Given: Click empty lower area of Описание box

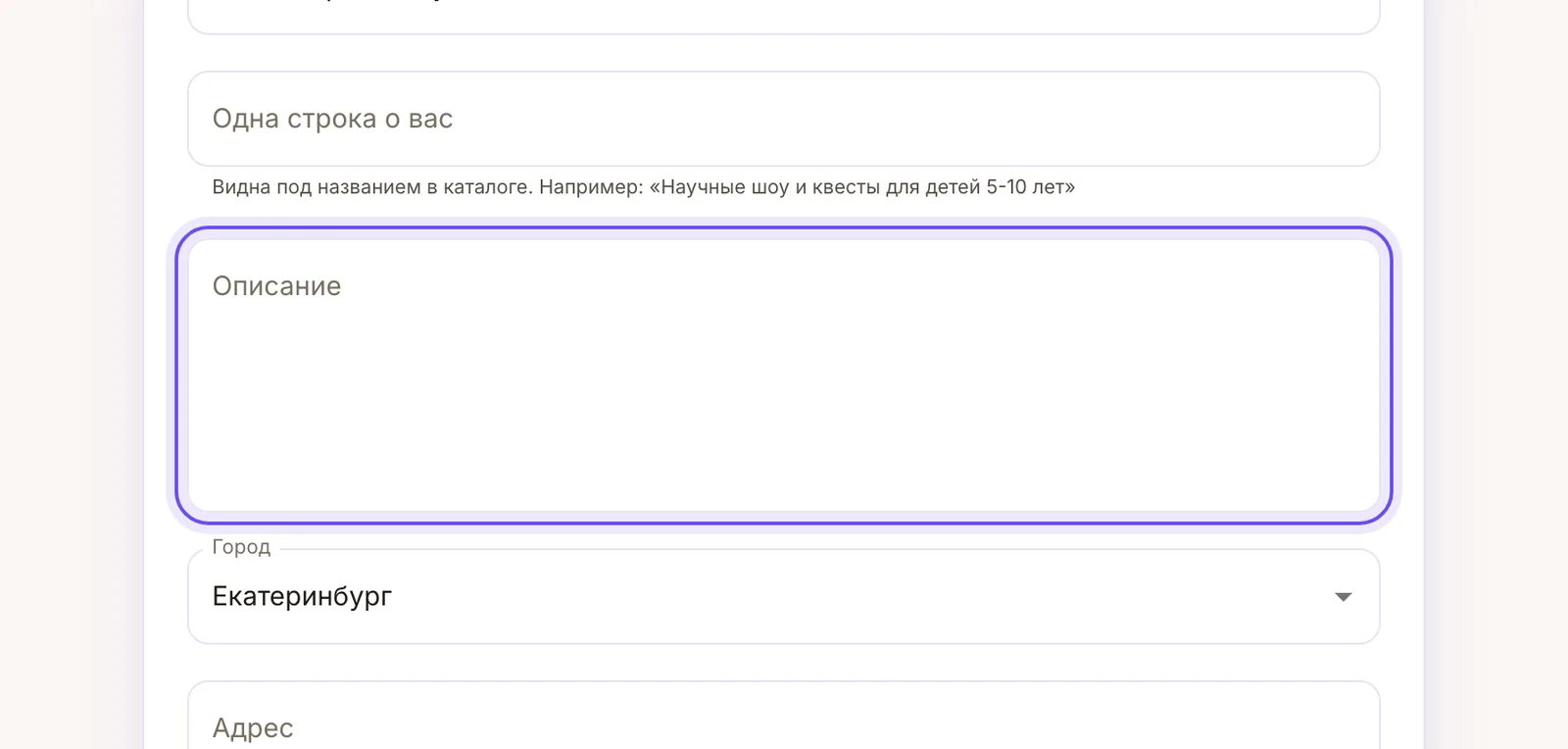Looking at the screenshot, I should 784,441.
